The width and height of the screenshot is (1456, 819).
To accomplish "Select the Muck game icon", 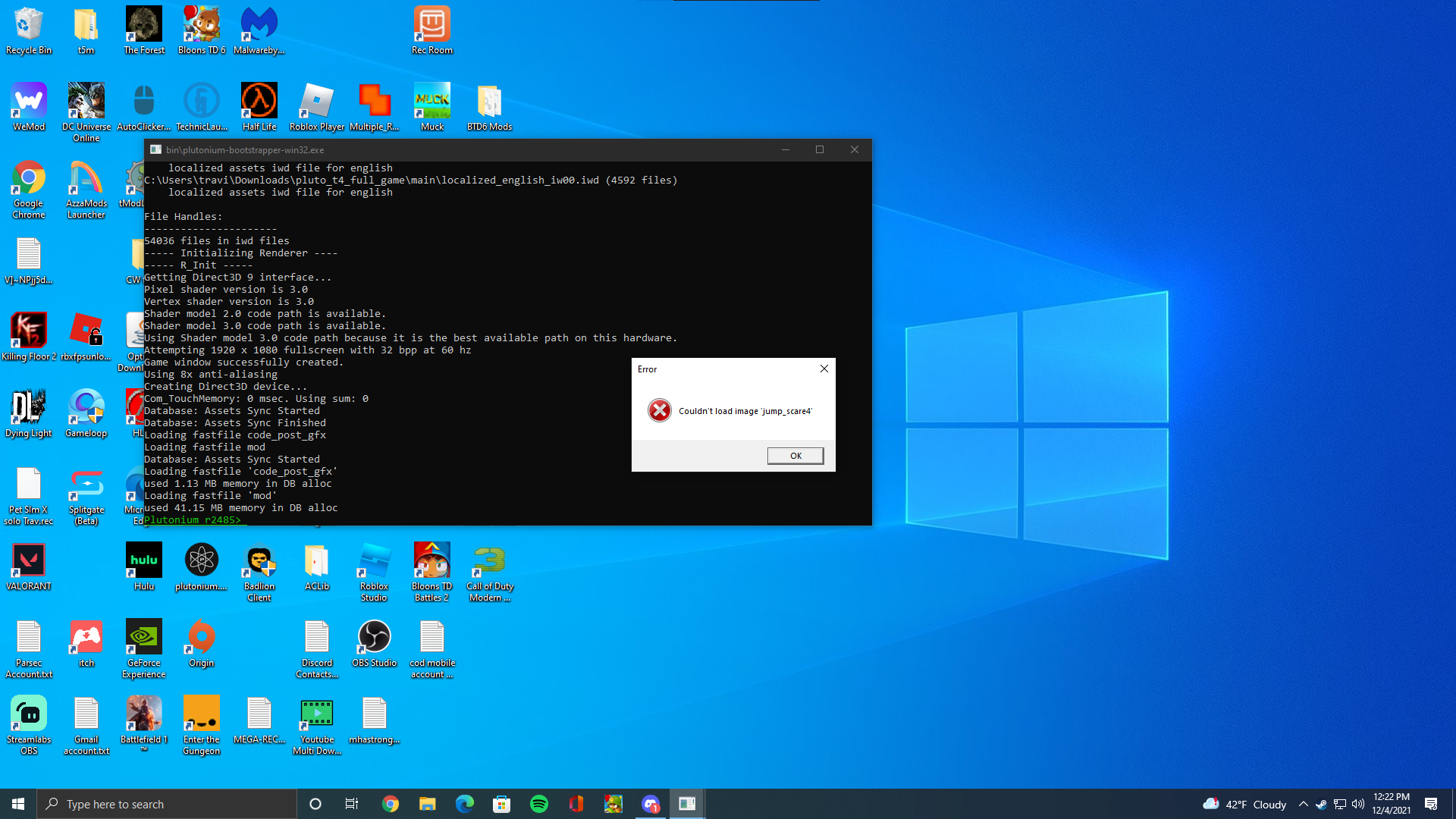I will click(432, 108).
